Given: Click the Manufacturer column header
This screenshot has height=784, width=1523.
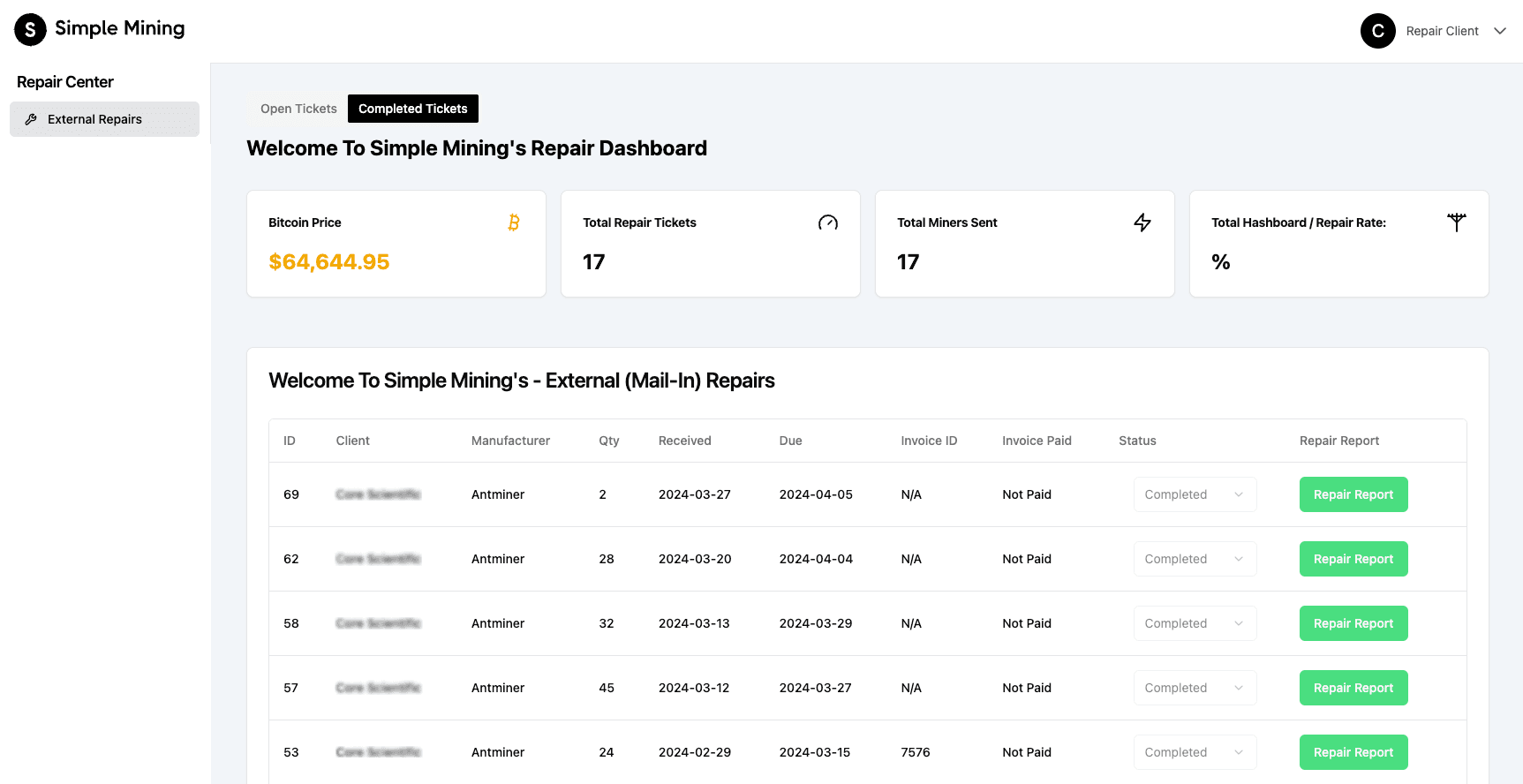Looking at the screenshot, I should click(x=510, y=441).
